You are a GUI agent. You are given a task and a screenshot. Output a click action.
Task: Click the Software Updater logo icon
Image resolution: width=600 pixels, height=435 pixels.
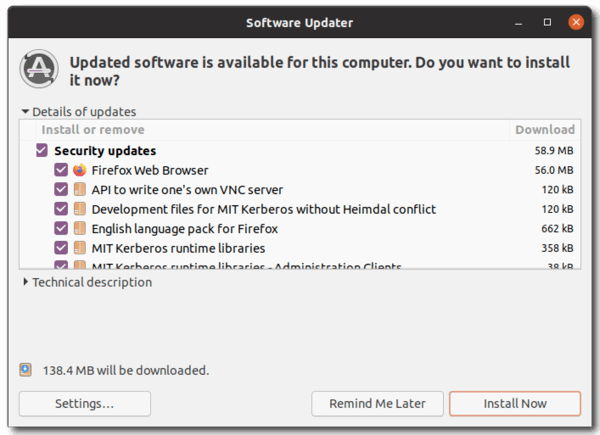tap(39, 68)
